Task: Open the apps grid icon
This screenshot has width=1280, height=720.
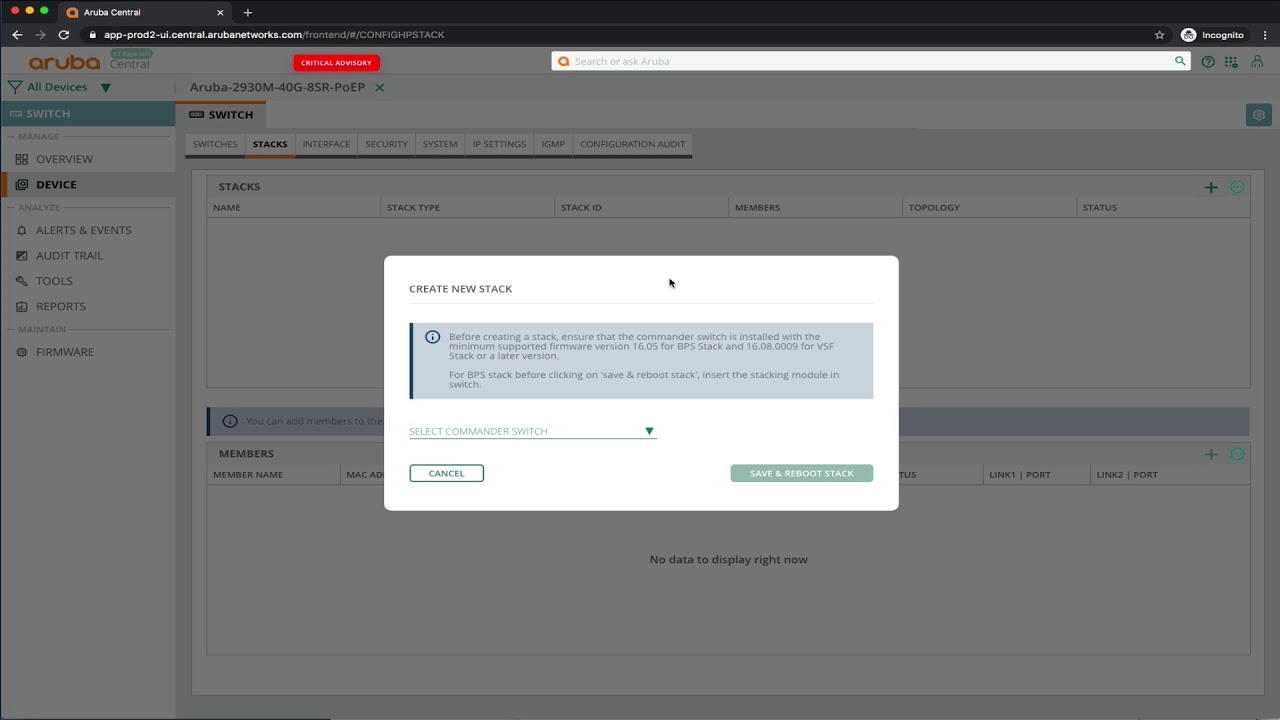Action: (1230, 62)
